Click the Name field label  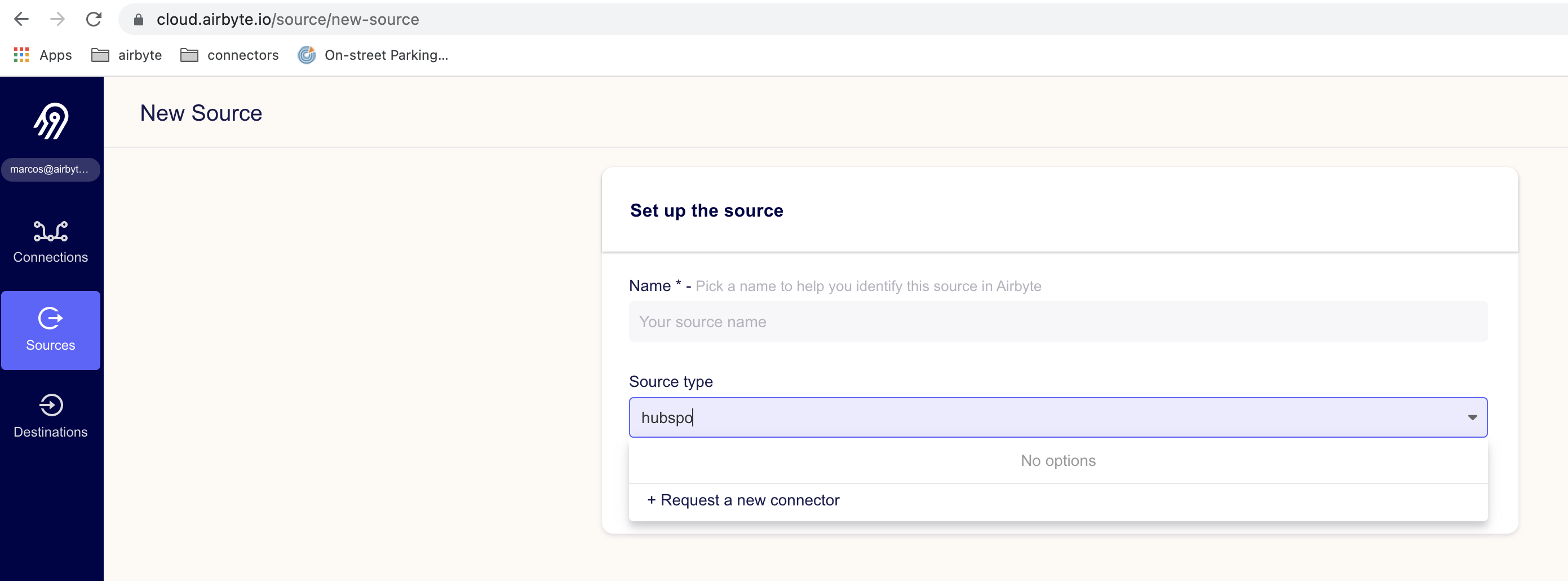click(x=650, y=285)
